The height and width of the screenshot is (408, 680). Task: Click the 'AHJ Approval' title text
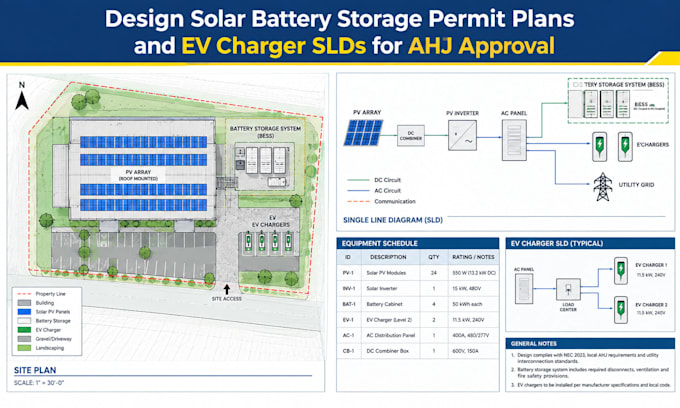tap(481, 46)
